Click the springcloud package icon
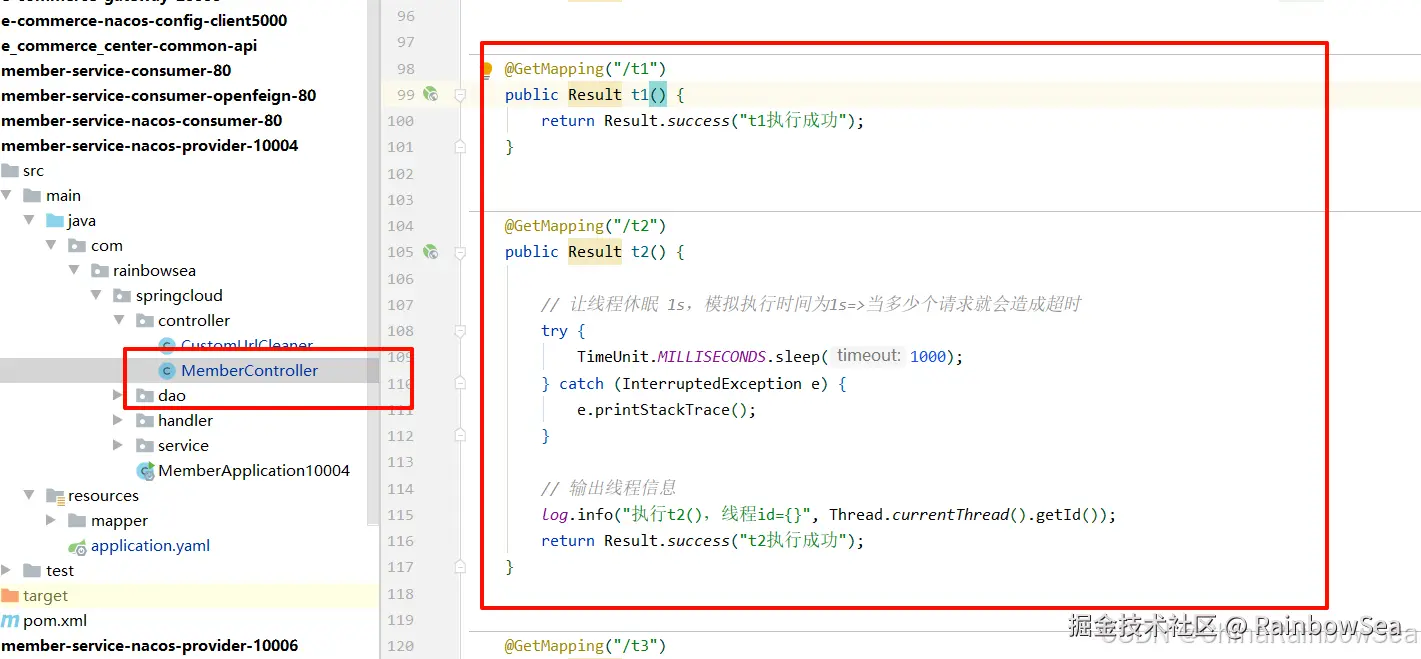The width and height of the screenshot is (1421, 659). 122,296
